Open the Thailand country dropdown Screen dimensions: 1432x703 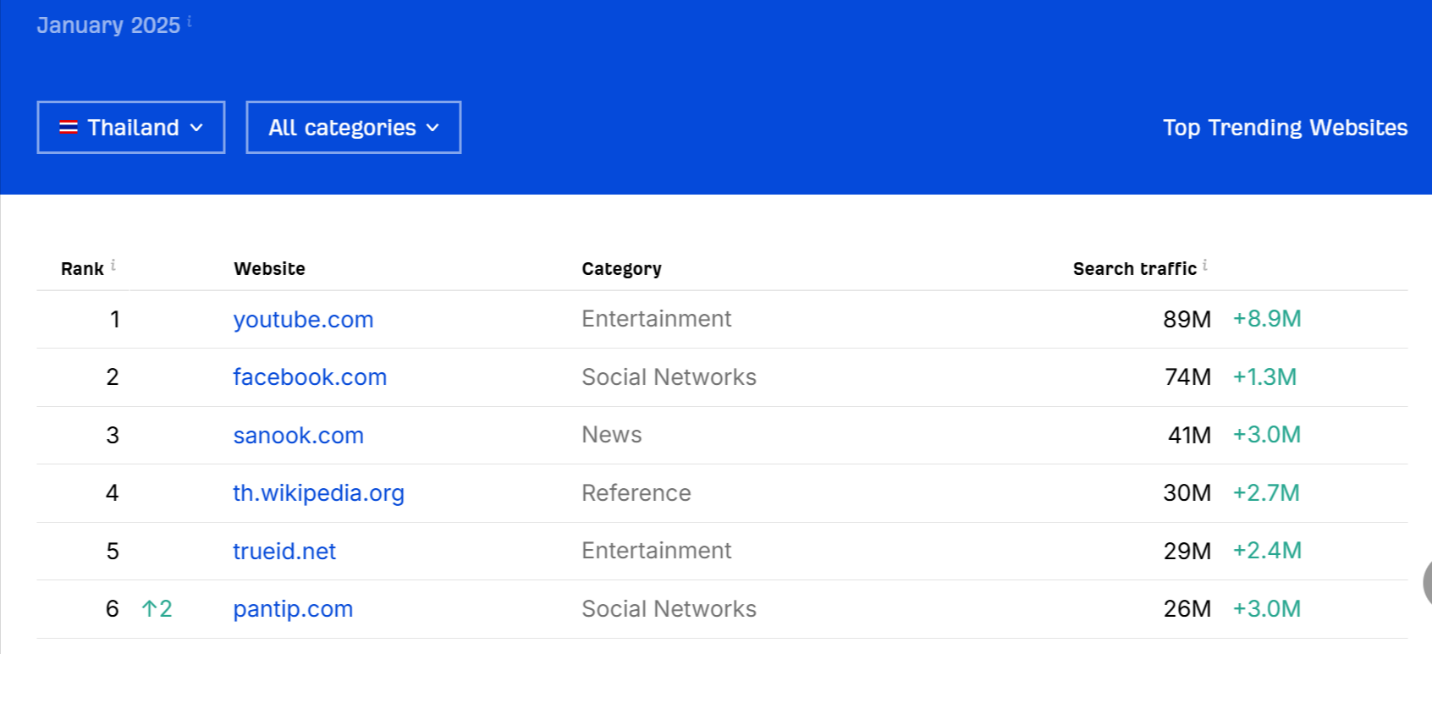(x=131, y=127)
